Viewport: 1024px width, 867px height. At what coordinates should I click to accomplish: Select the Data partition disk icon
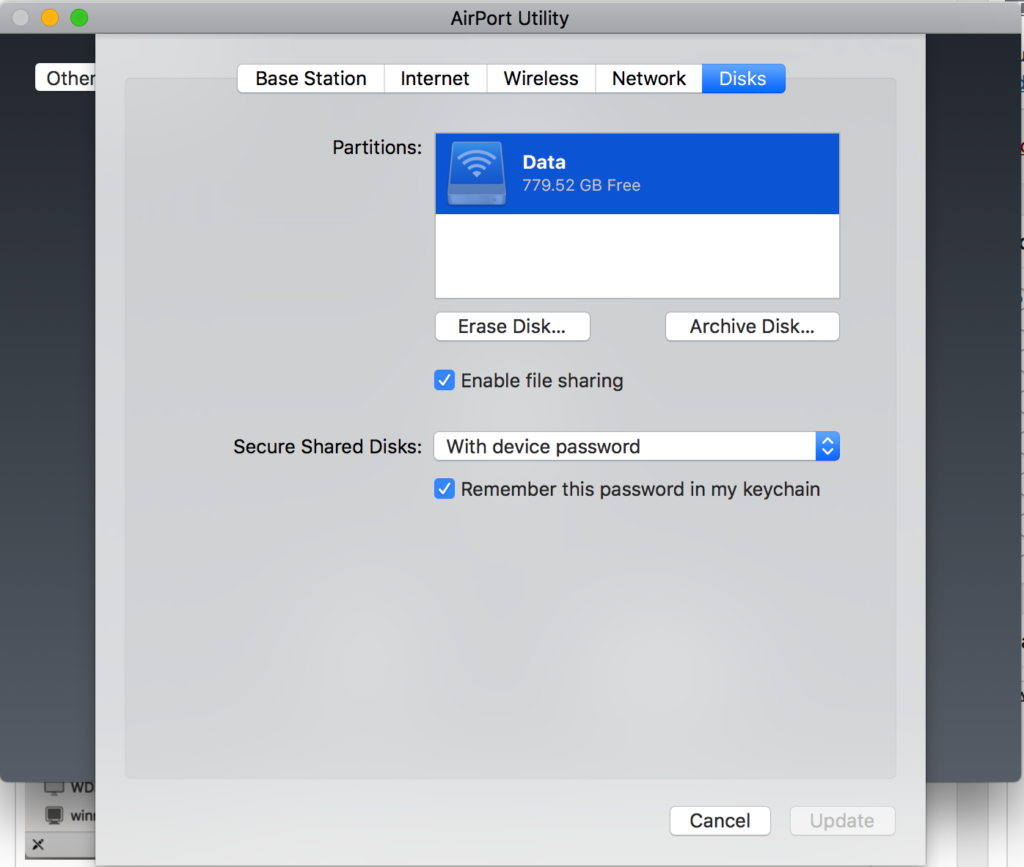tap(477, 174)
